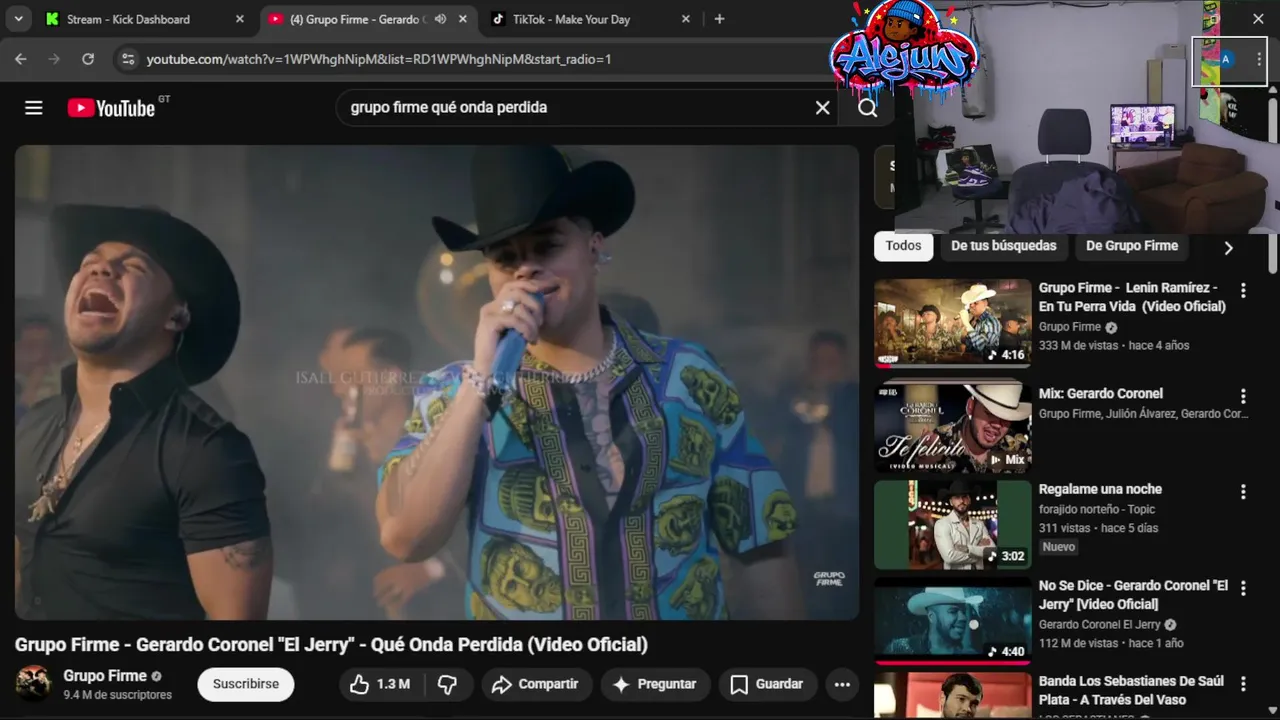Open options for Regalame una noche
Image resolution: width=1280 pixels, height=720 pixels.
(x=1243, y=492)
